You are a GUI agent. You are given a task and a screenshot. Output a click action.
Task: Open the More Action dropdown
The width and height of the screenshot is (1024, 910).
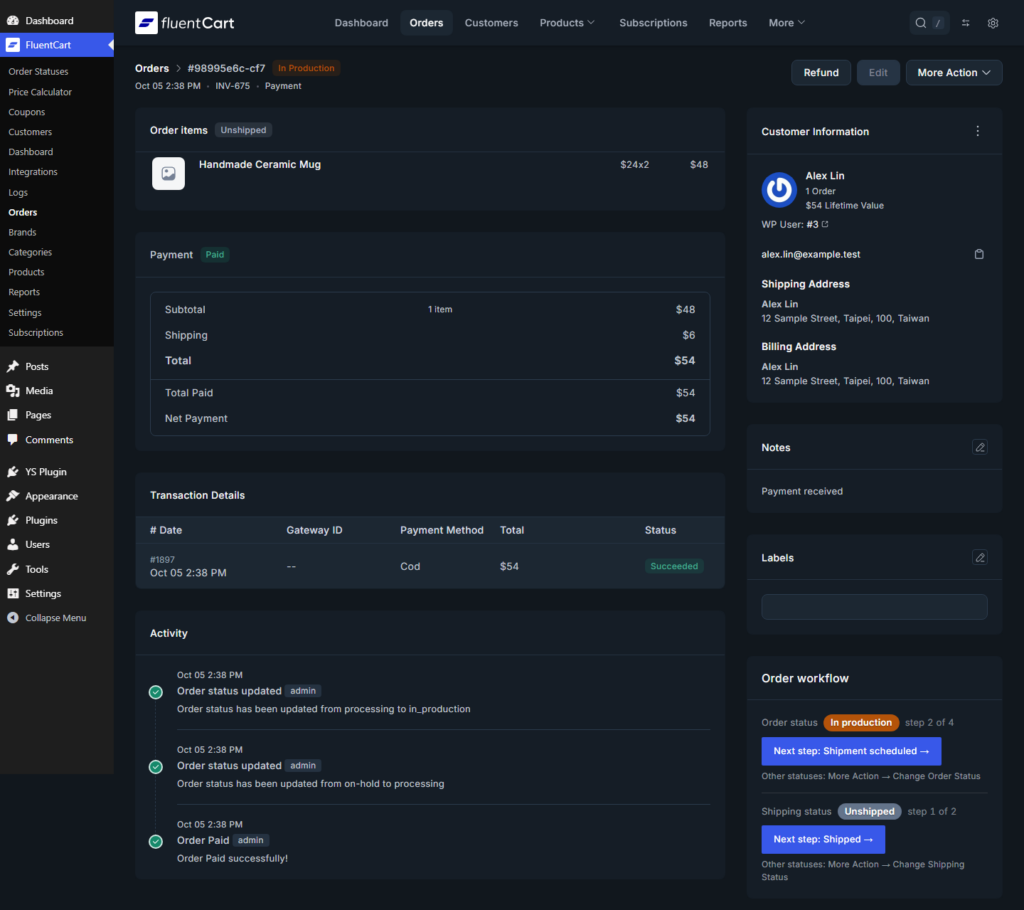[953, 73]
